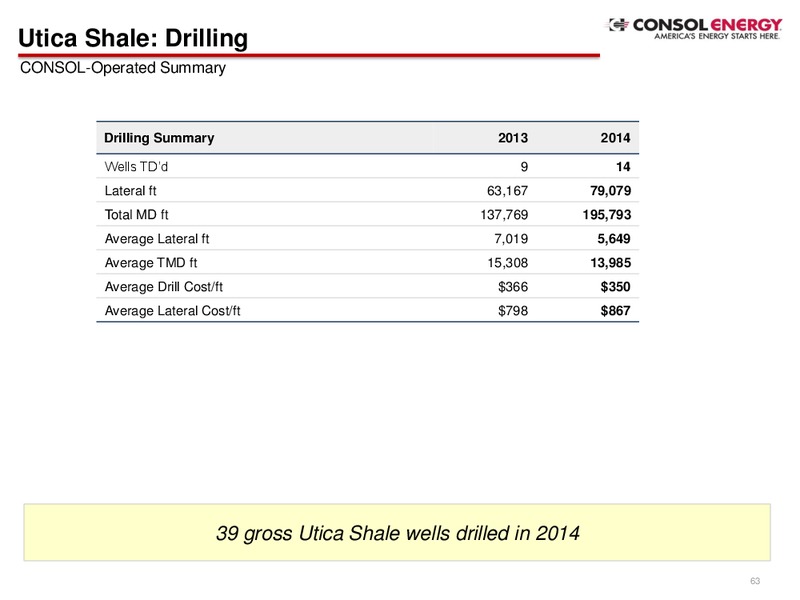The height and width of the screenshot is (600, 800).
Task: Select the "Wells TD'd" row label
Action: [x=136, y=167]
